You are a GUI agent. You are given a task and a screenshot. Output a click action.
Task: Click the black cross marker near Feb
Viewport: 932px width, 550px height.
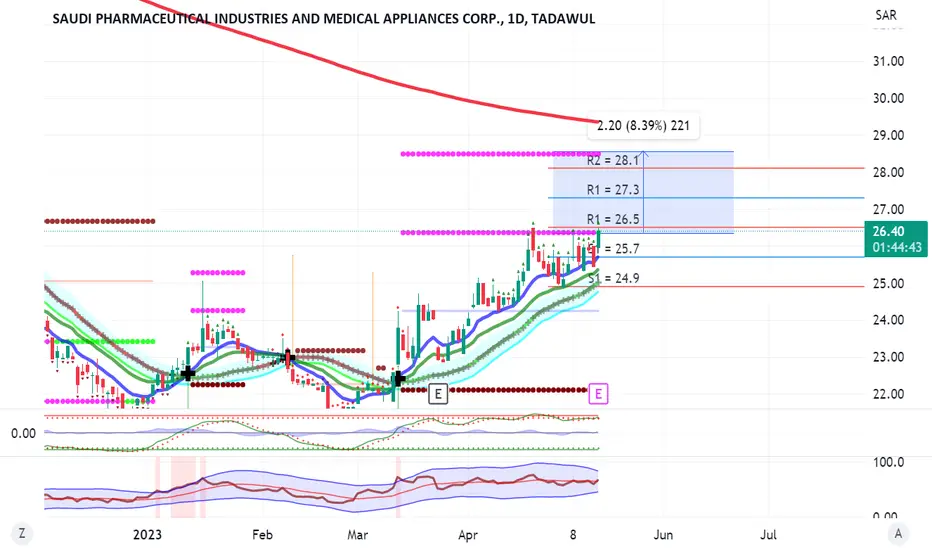click(288, 359)
